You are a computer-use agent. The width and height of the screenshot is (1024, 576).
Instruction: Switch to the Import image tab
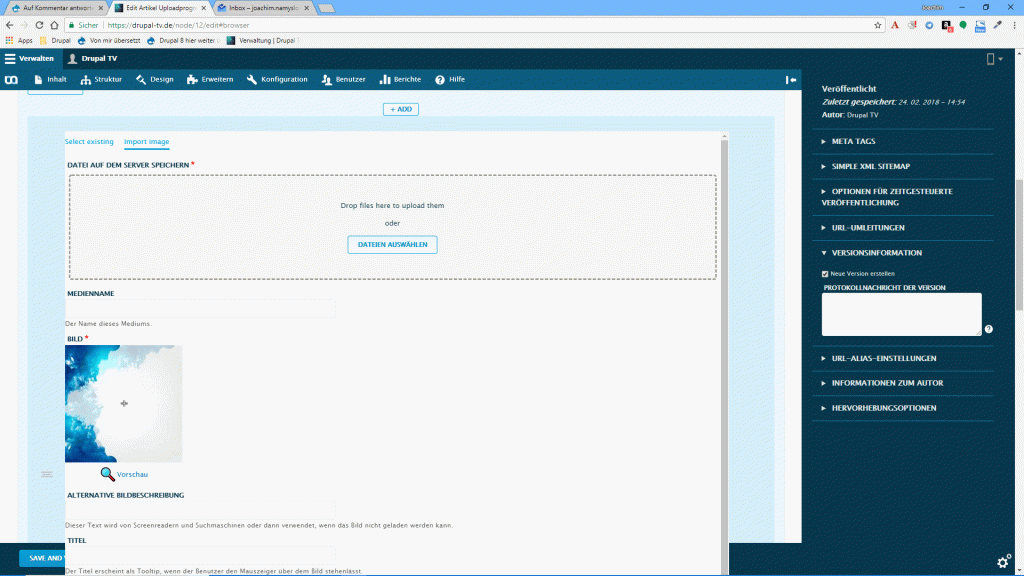point(146,142)
